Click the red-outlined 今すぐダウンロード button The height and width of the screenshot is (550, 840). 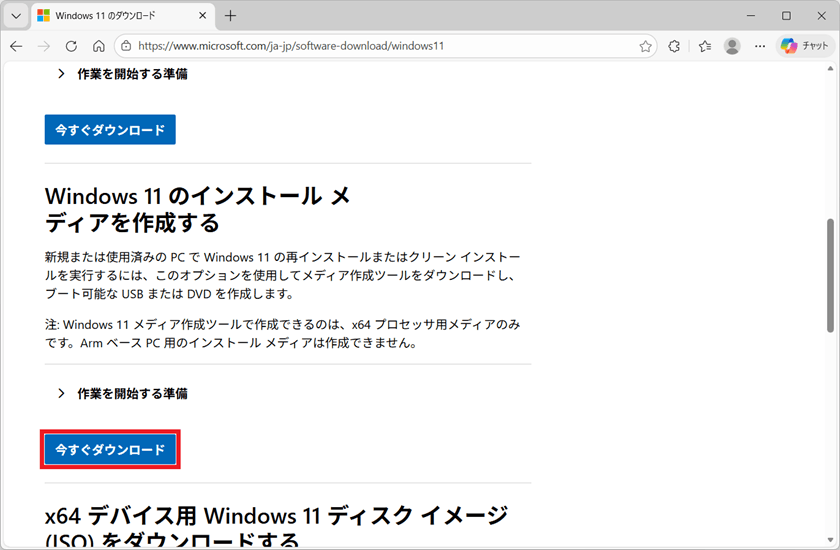[110, 450]
